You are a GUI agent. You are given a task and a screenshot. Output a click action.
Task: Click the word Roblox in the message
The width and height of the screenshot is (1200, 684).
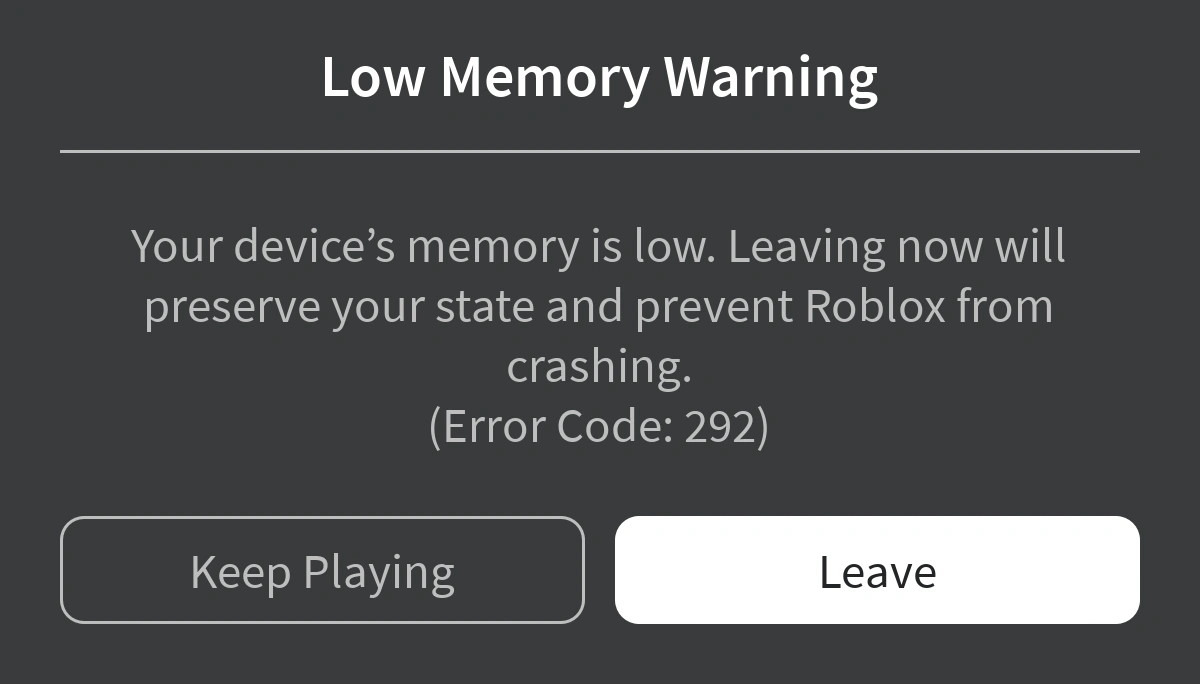[875, 306]
